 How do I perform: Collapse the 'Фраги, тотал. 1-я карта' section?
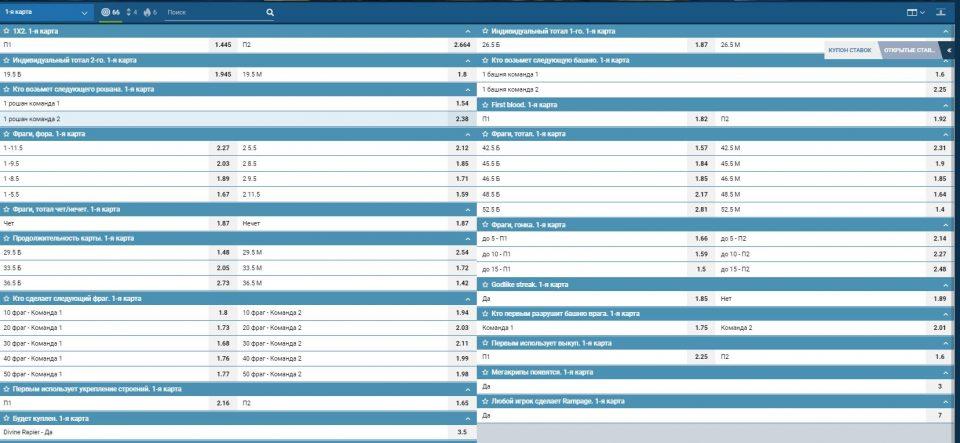946,133
